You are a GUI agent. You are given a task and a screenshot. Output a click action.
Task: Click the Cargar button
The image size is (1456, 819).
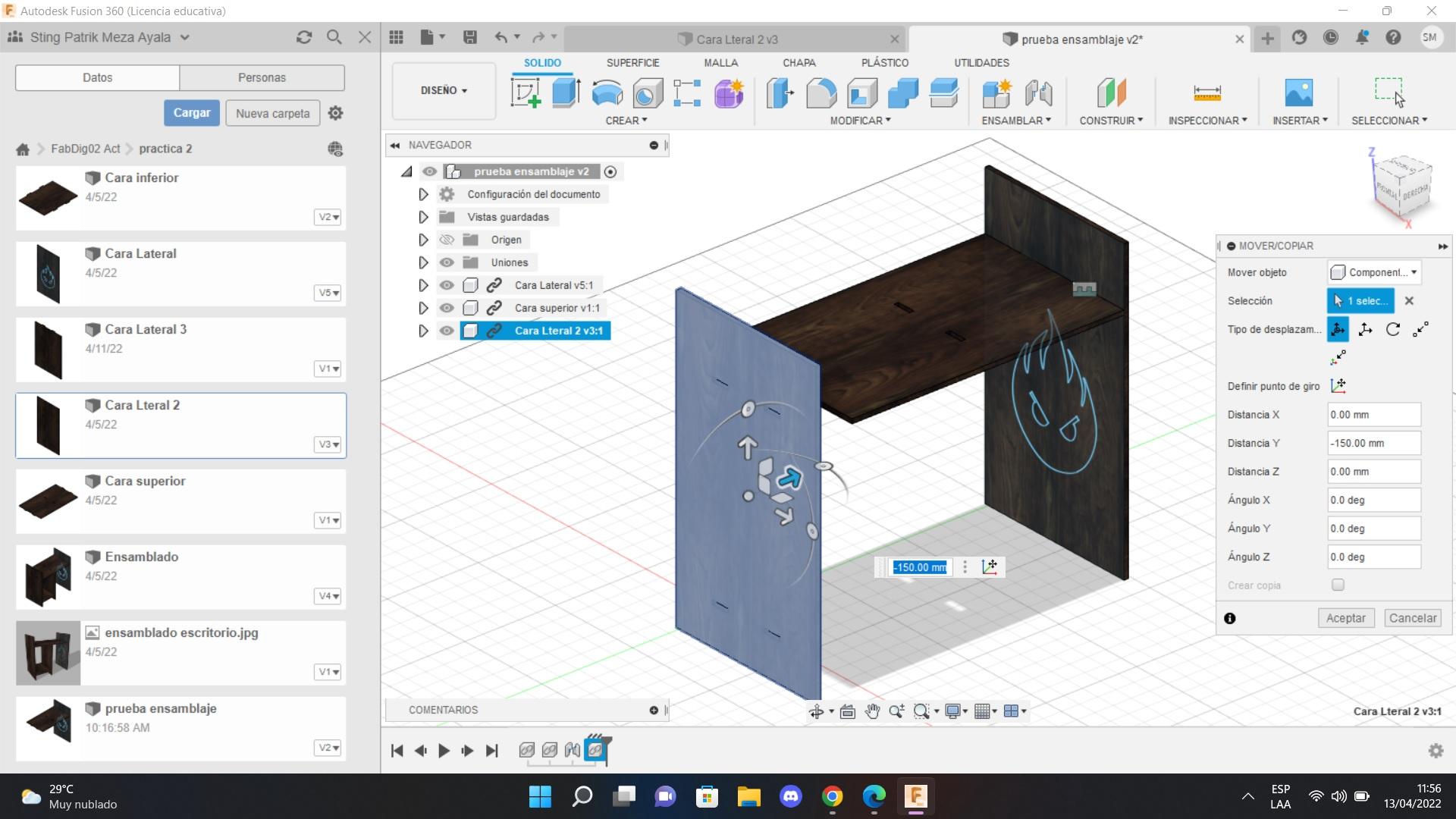[192, 113]
